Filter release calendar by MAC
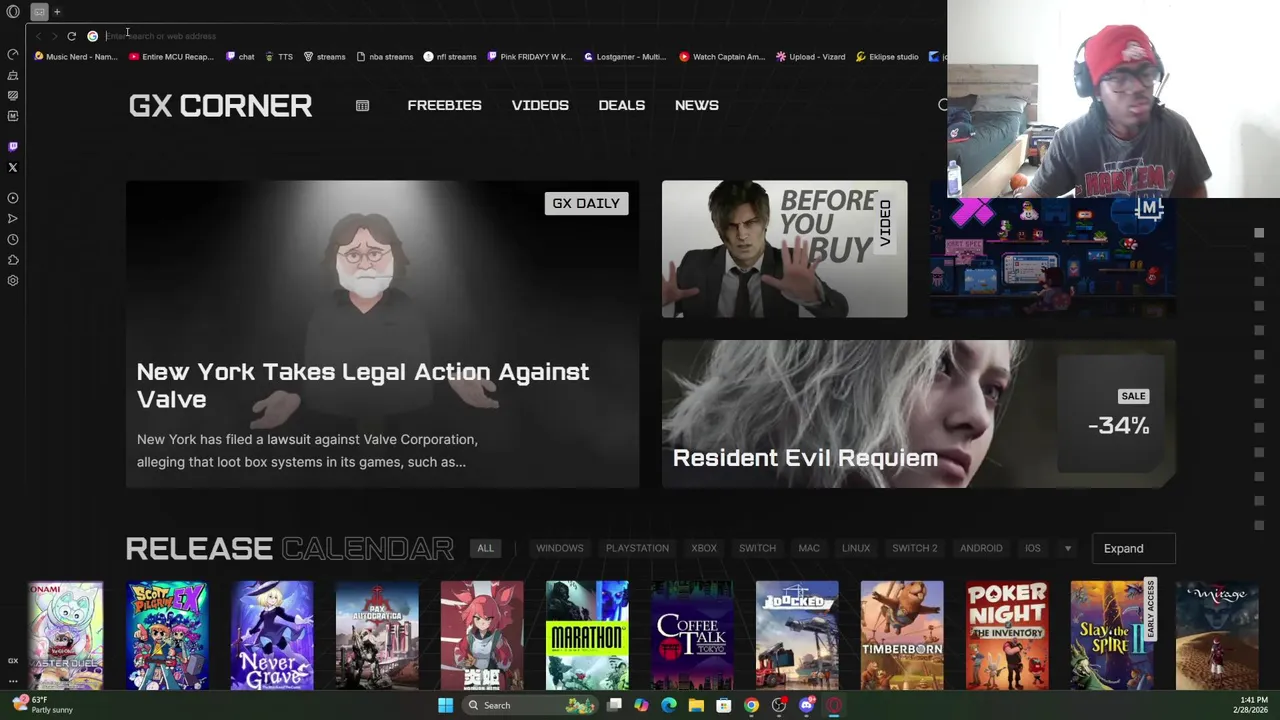 click(809, 548)
